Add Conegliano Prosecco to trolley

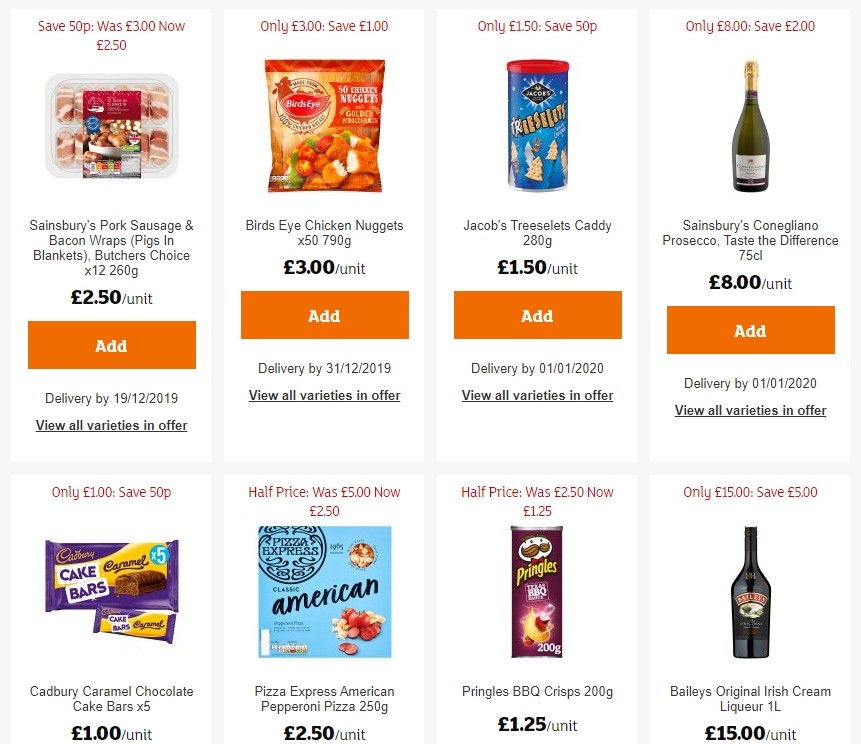click(750, 329)
